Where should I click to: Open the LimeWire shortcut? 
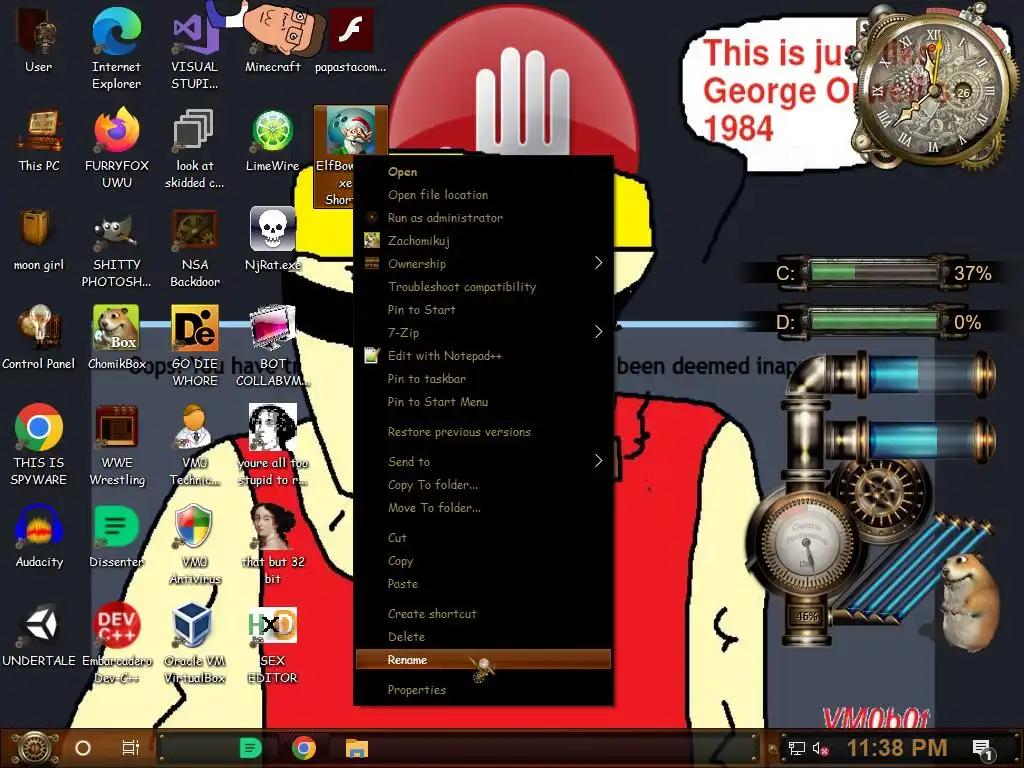[272, 140]
